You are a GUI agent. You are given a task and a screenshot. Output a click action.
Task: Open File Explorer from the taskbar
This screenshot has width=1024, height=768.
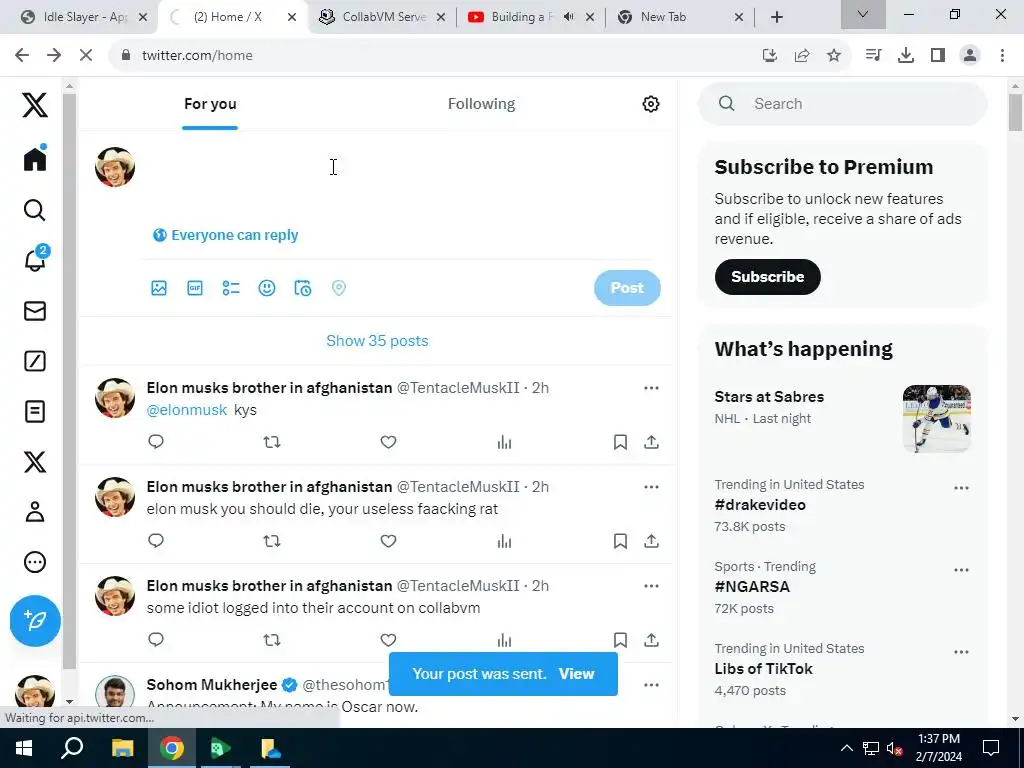click(x=122, y=748)
